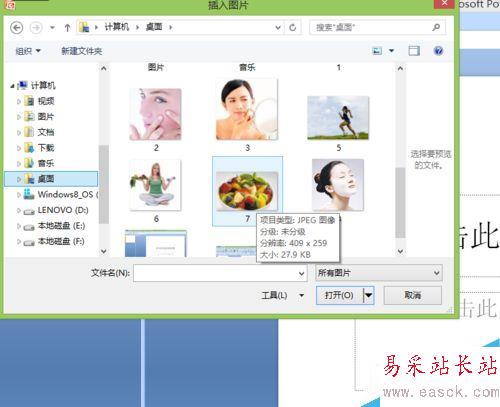Click the 计算机 breadcrumb in address bar
The height and width of the screenshot is (407, 500).
coord(117,27)
